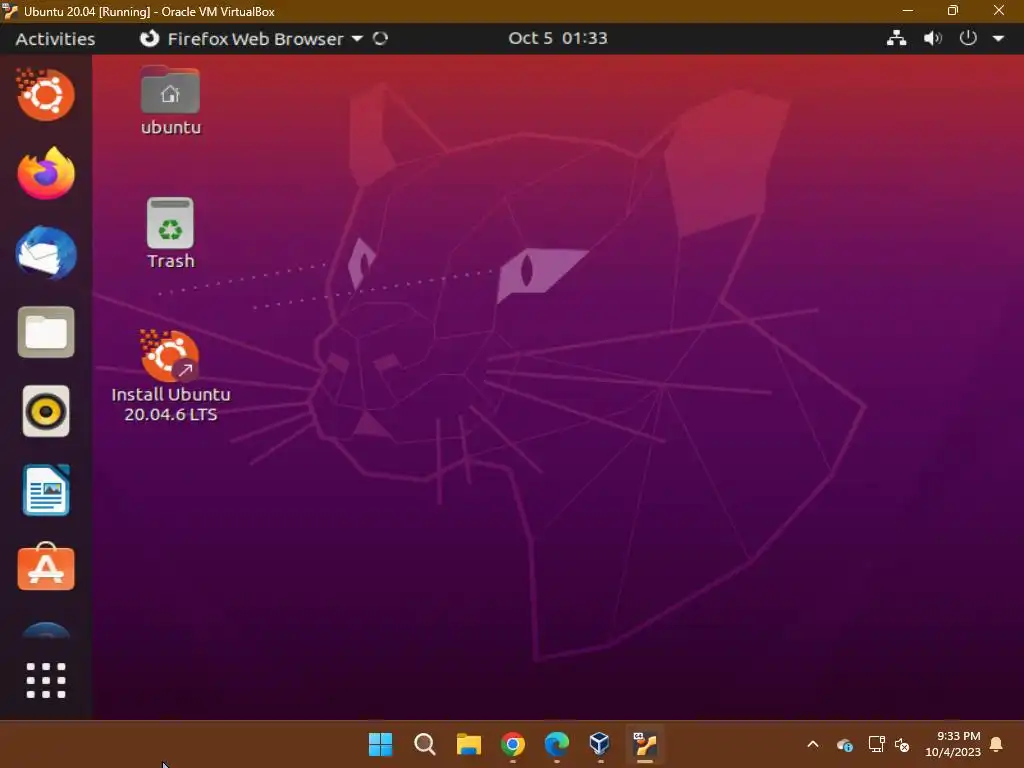Click the volume speaker icon in top bar

click(933, 38)
